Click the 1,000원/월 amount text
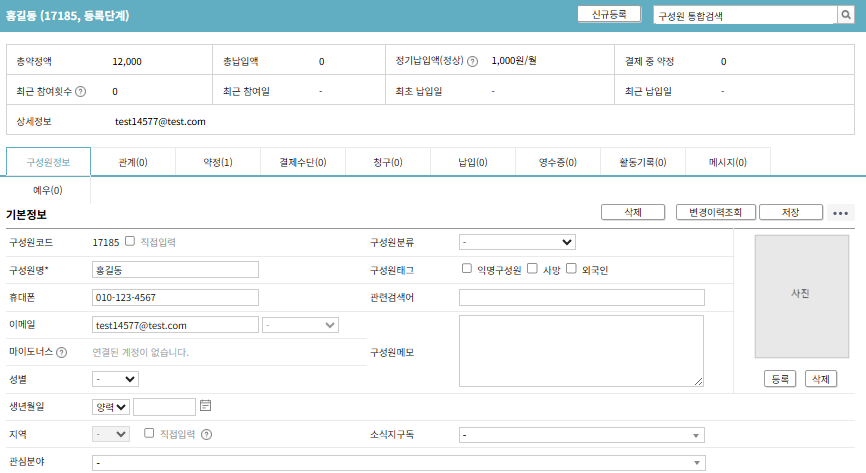 click(514, 61)
